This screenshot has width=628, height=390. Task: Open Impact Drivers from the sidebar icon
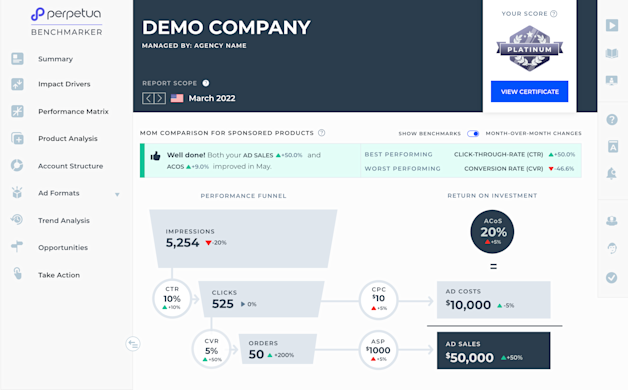(x=17, y=84)
